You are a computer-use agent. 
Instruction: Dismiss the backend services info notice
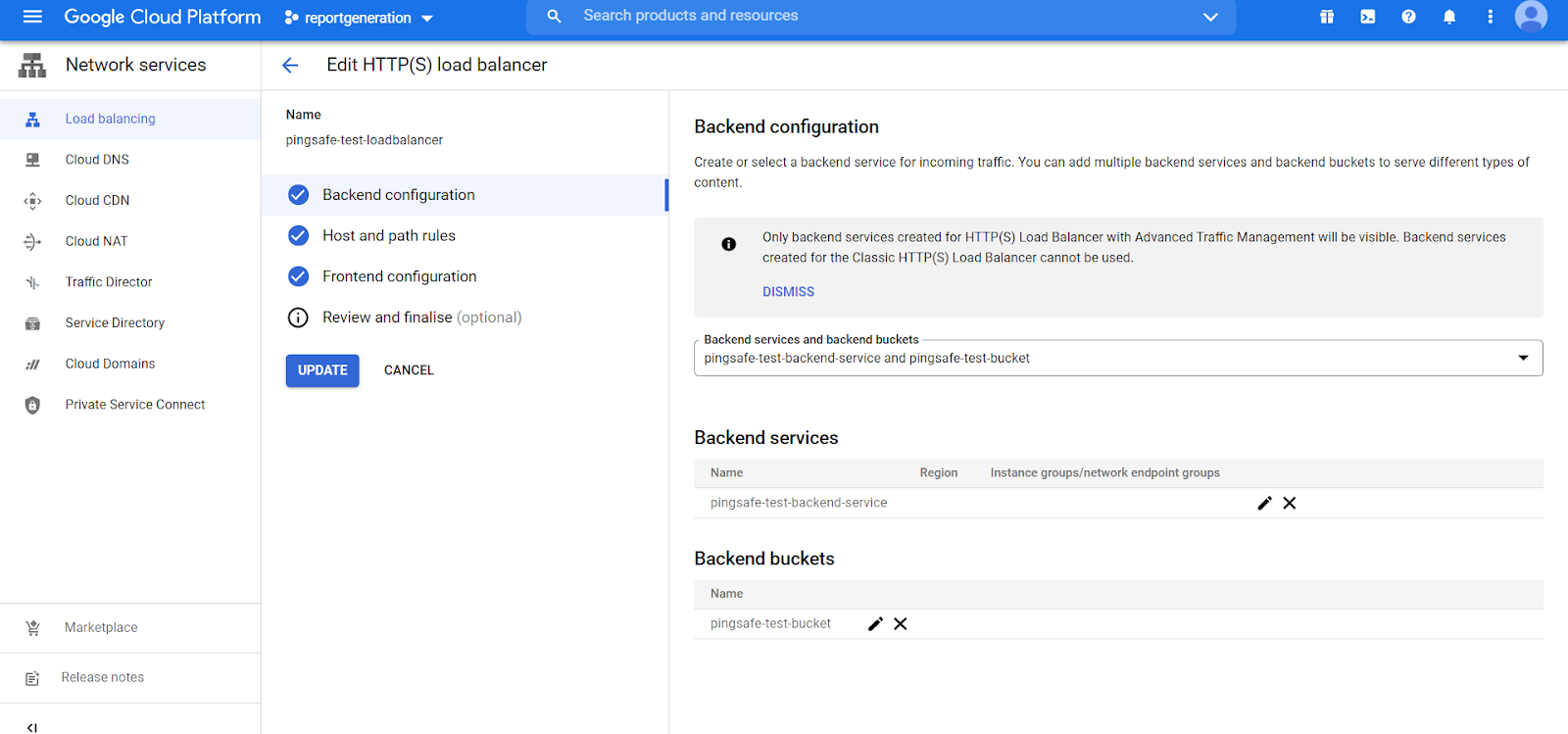click(x=788, y=292)
